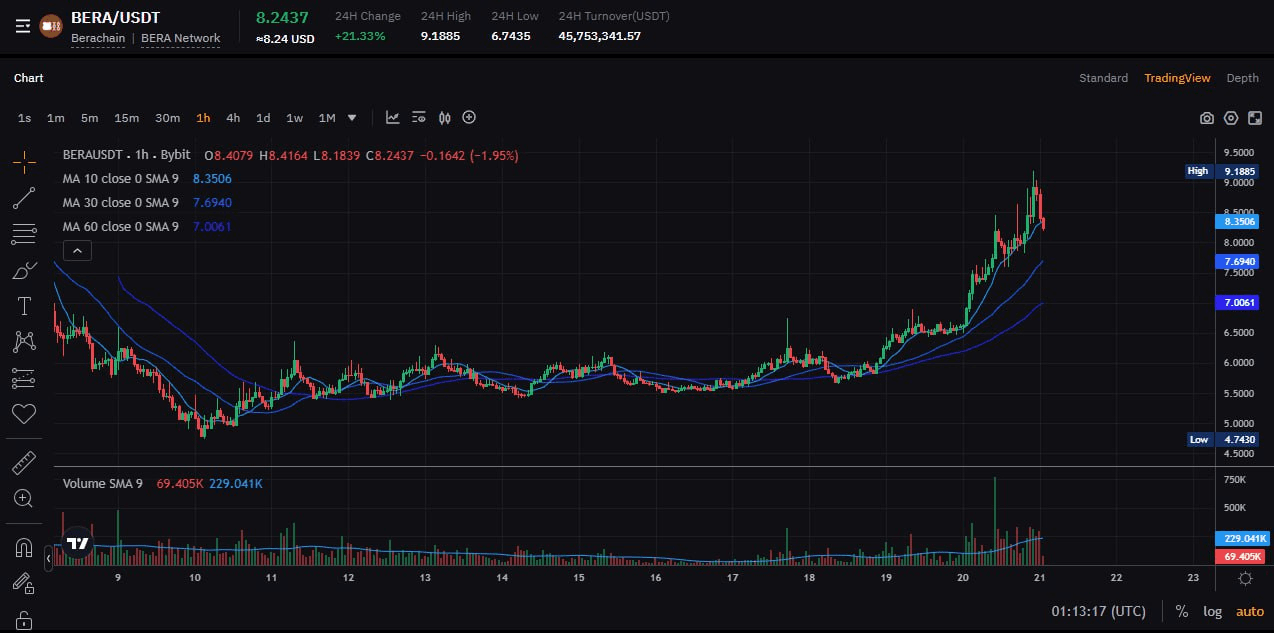The width and height of the screenshot is (1274, 633).
Task: Click the 7.0061 MA price axis tag
Action: click(1236, 302)
